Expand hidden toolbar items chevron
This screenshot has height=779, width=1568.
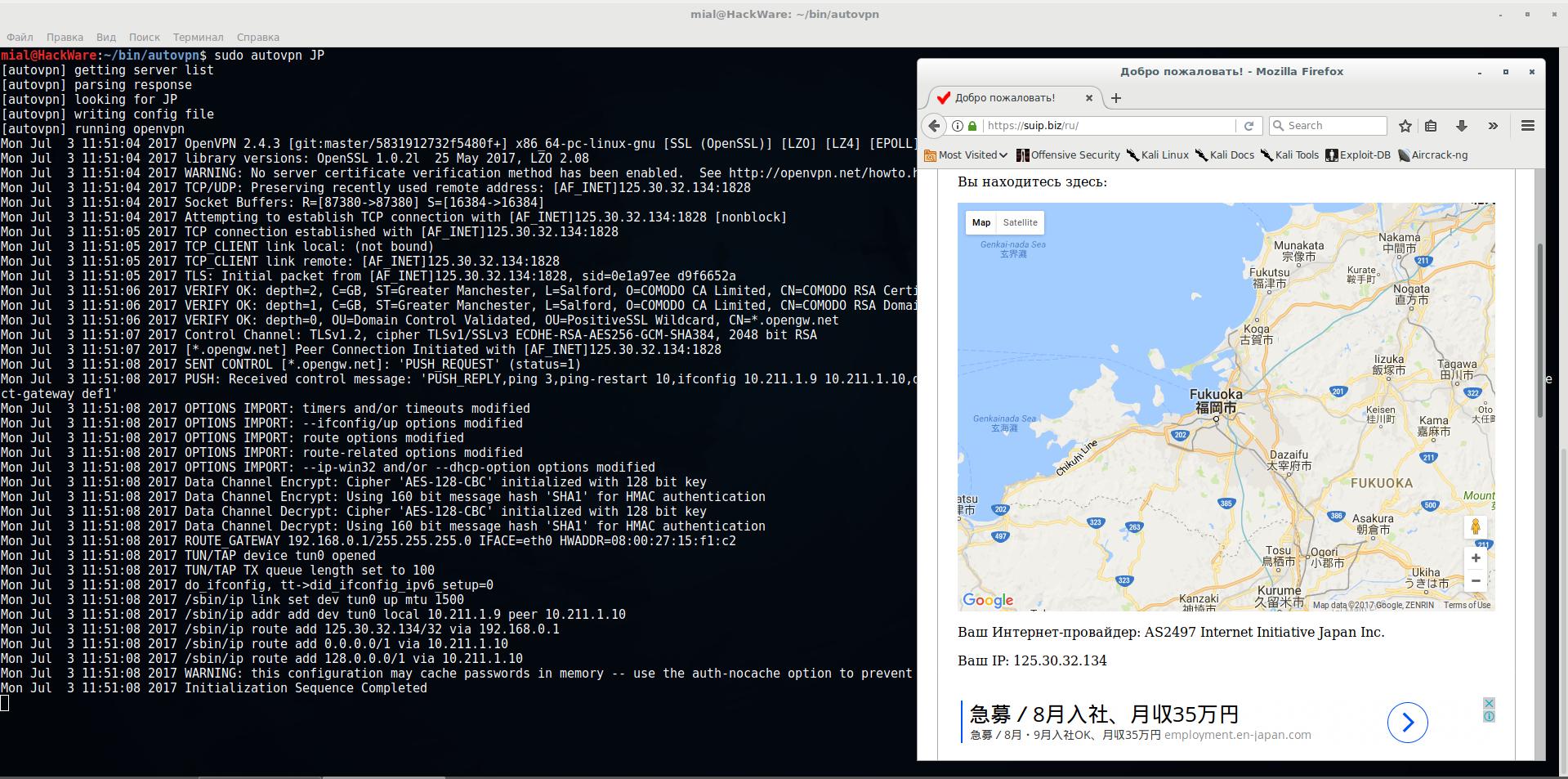(1493, 126)
